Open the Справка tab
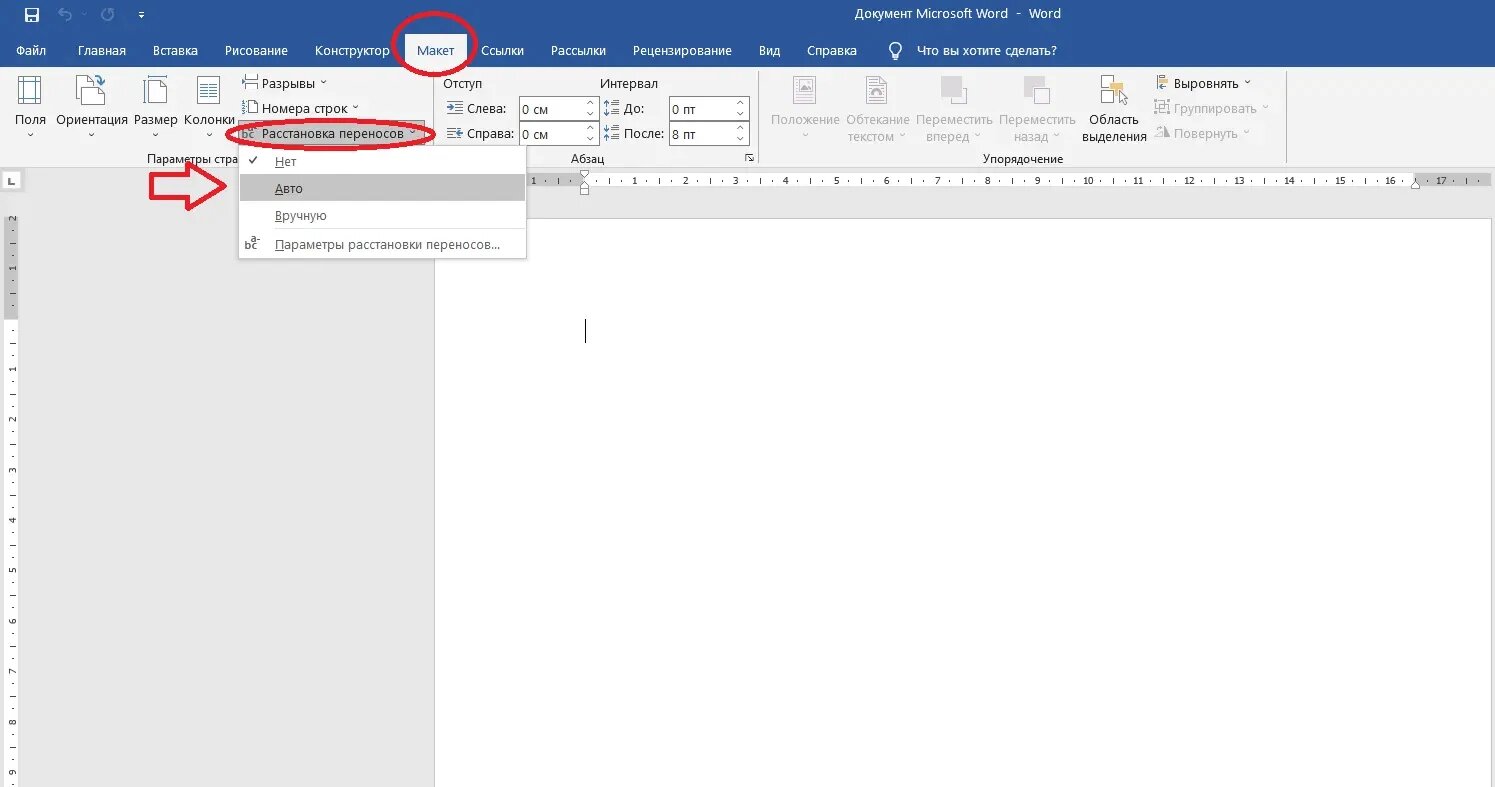Image resolution: width=1495 pixels, height=787 pixels. coord(832,50)
